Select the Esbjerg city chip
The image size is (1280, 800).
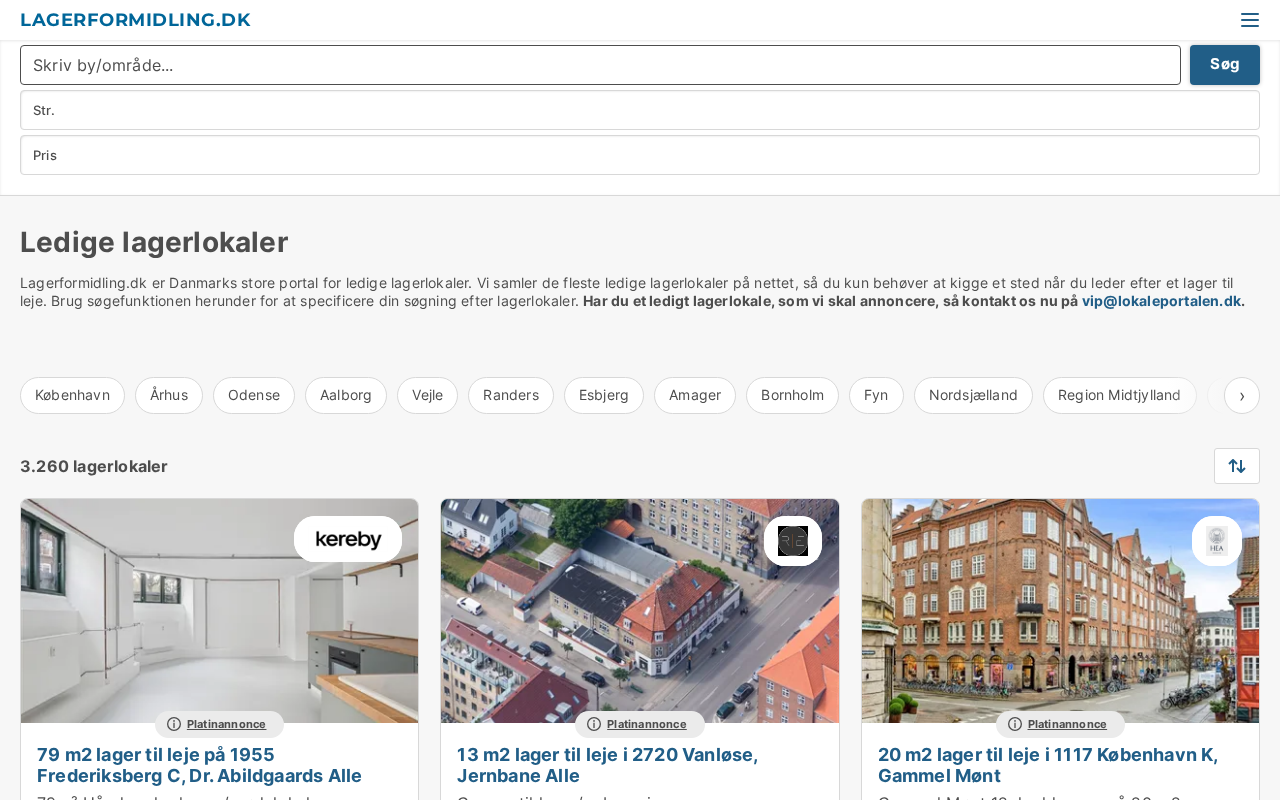pyautogui.click(x=604, y=395)
